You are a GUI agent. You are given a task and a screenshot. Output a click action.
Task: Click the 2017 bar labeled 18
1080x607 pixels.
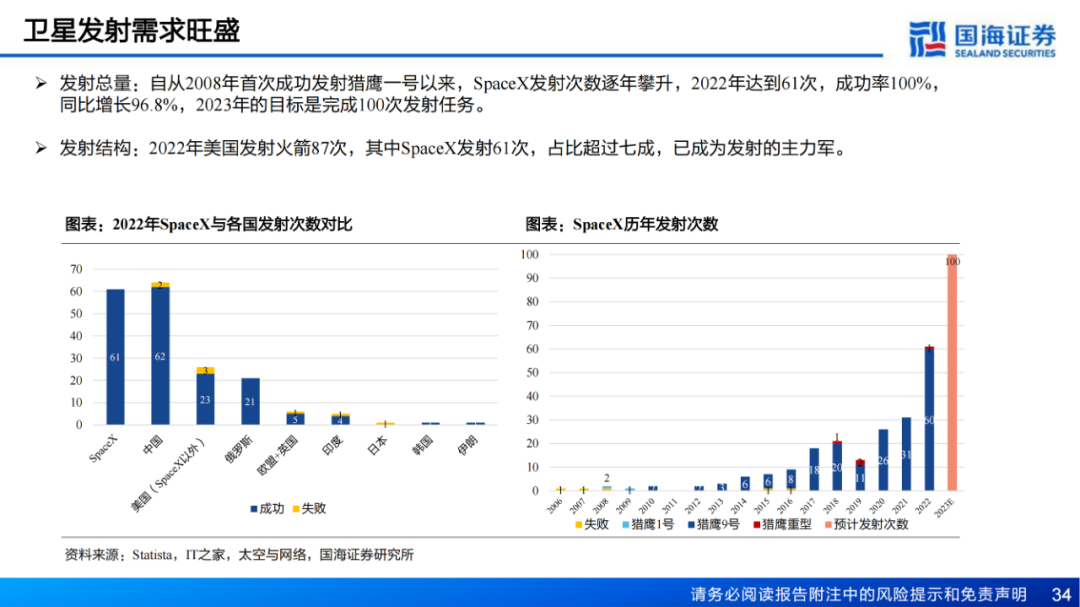tap(814, 469)
